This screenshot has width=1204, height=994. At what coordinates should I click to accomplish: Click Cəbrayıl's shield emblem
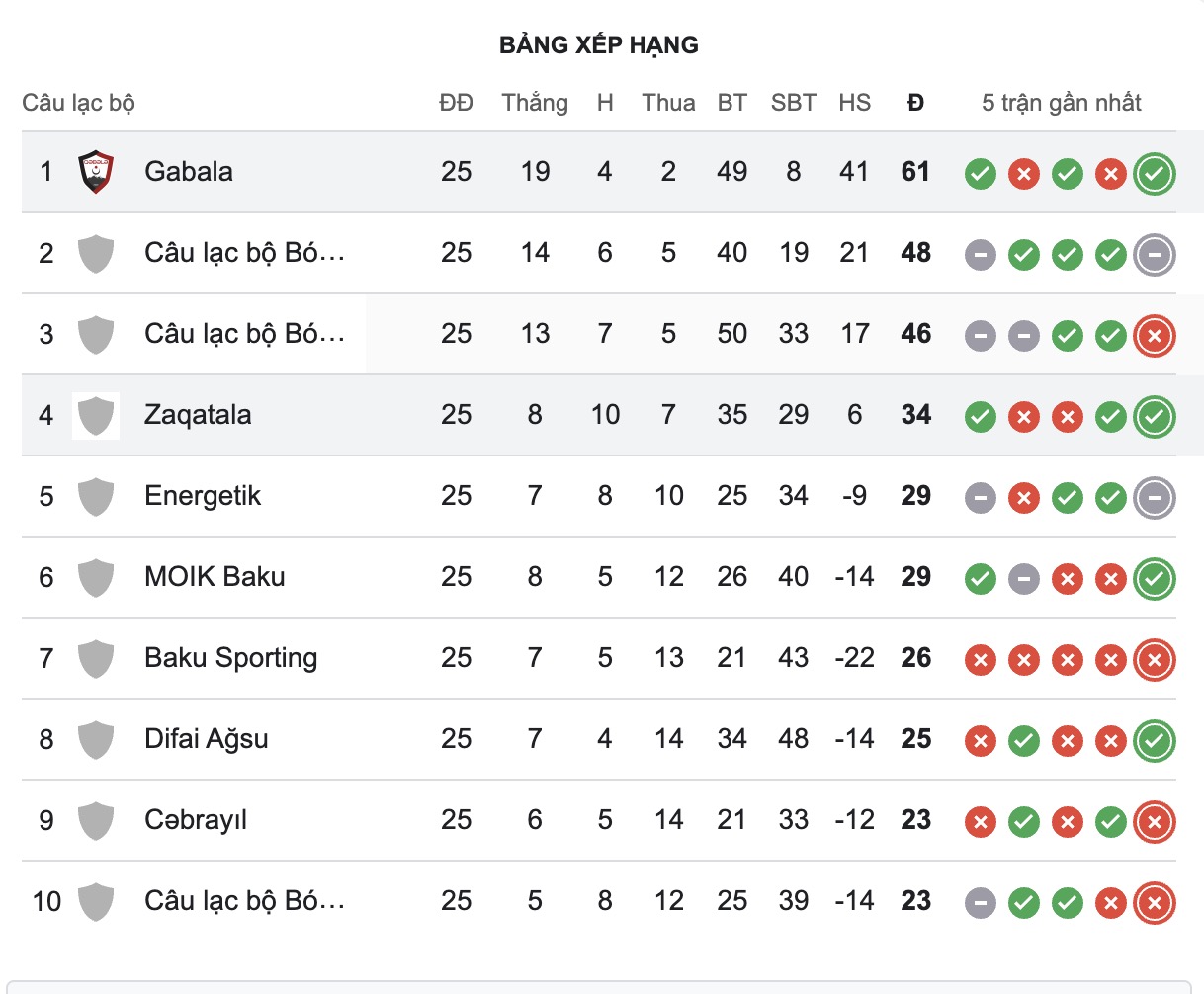96,821
